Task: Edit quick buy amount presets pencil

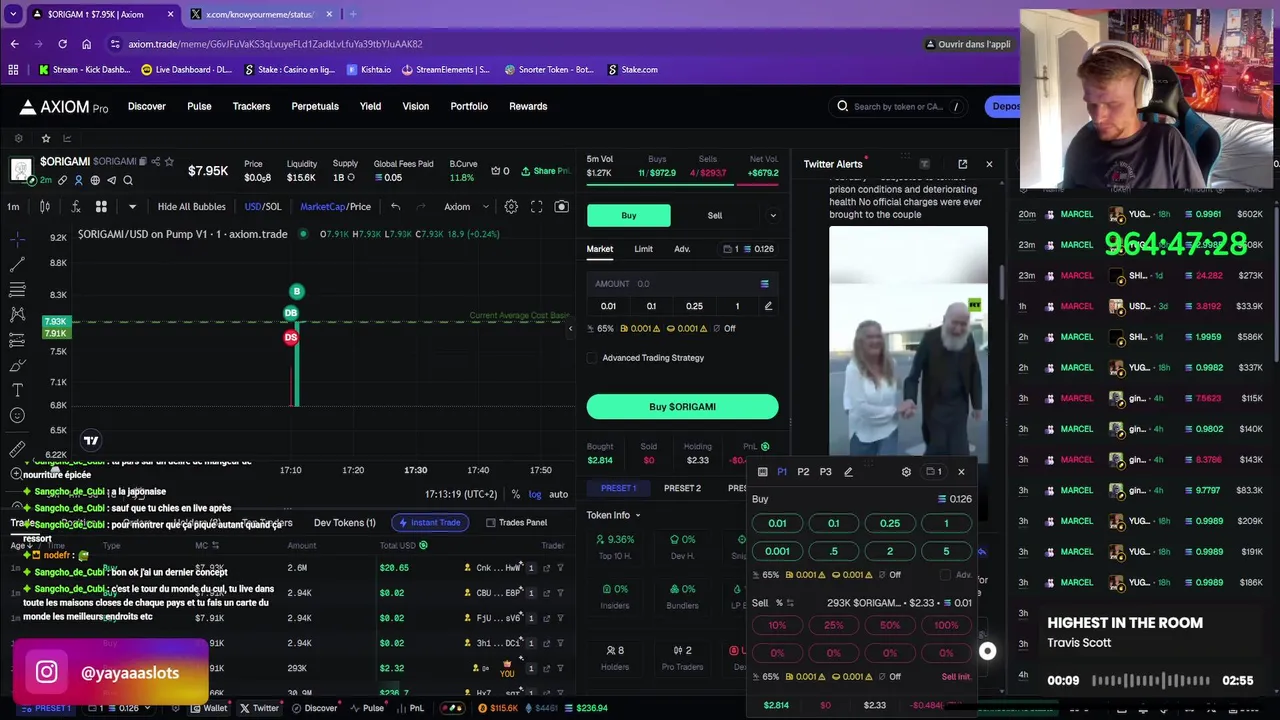Action: [x=768, y=306]
